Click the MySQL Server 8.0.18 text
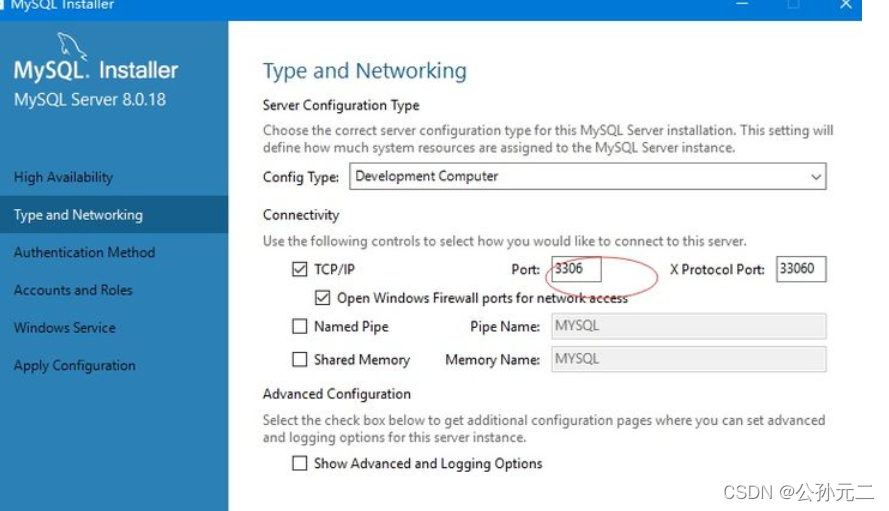889x511 pixels. 90,100
